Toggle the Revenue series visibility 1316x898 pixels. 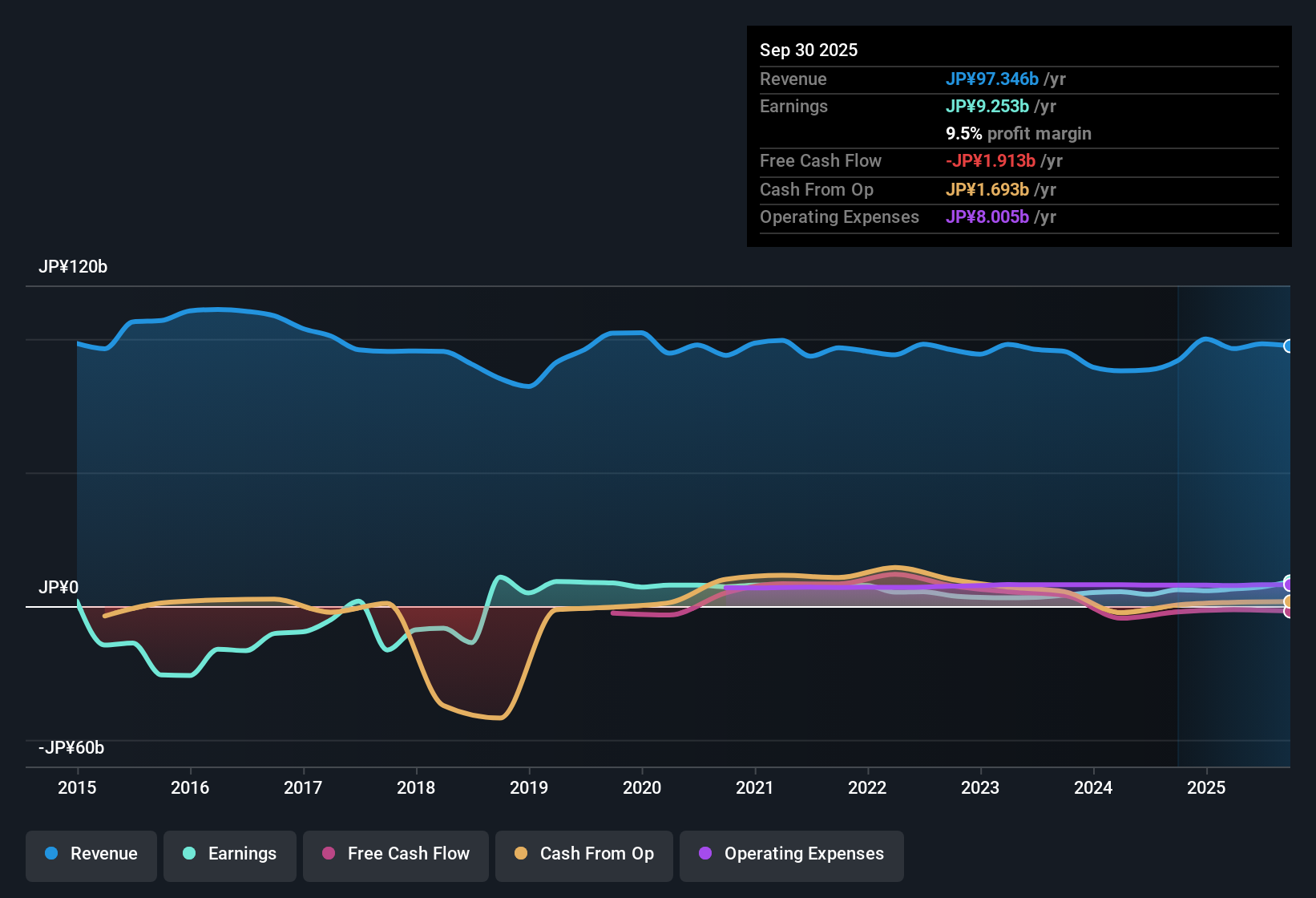[91, 854]
